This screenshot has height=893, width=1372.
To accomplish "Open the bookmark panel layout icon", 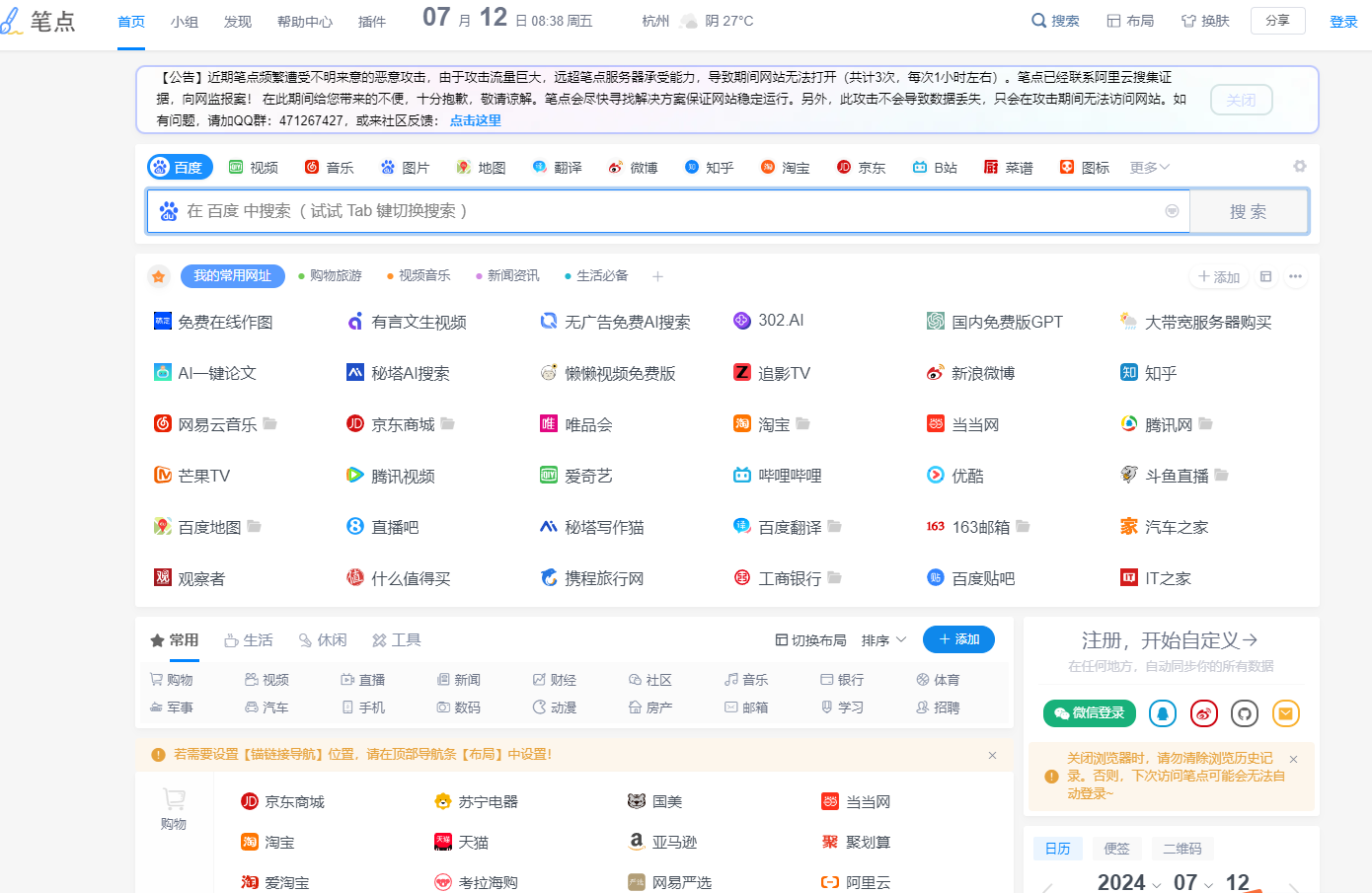I will (x=1265, y=276).
